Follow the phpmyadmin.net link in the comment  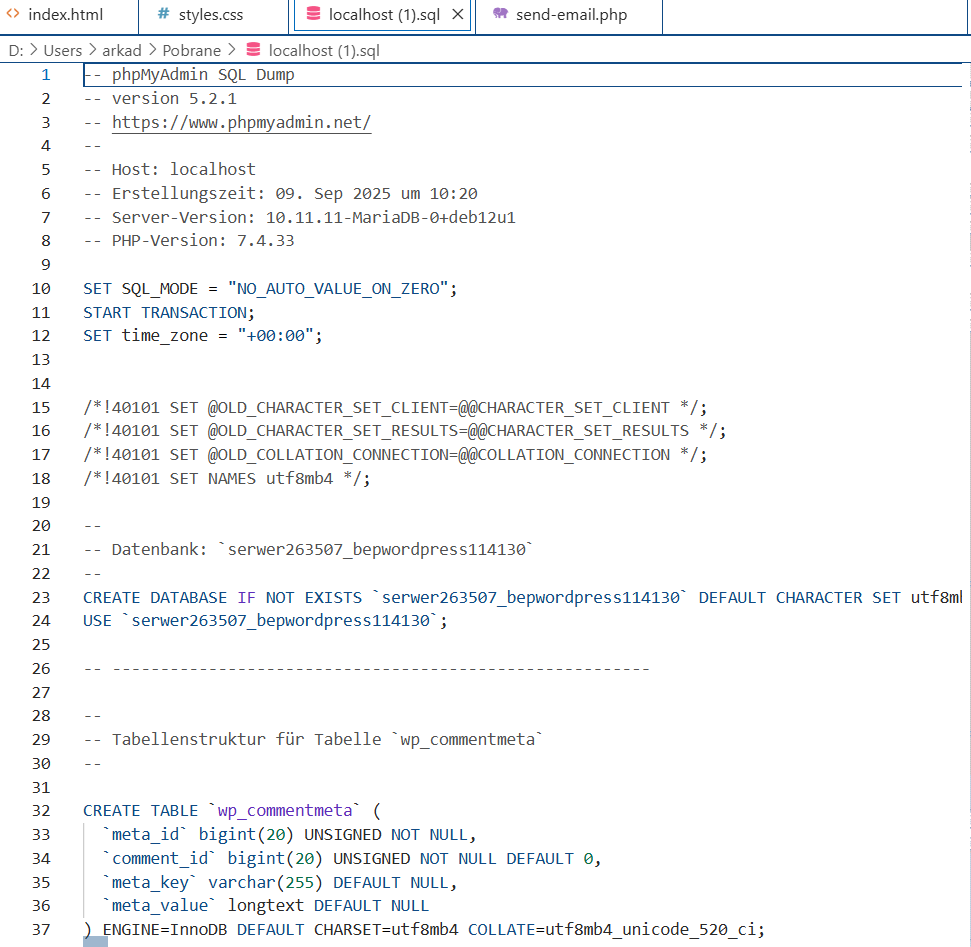[241, 122]
